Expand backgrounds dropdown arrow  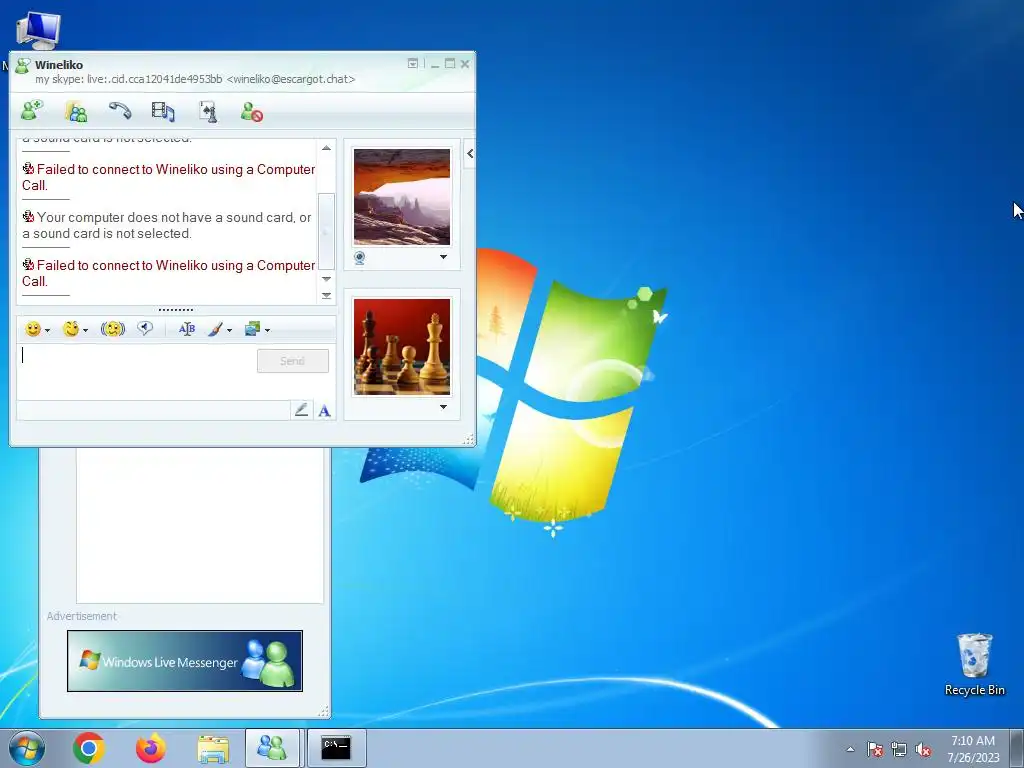[x=267, y=330]
